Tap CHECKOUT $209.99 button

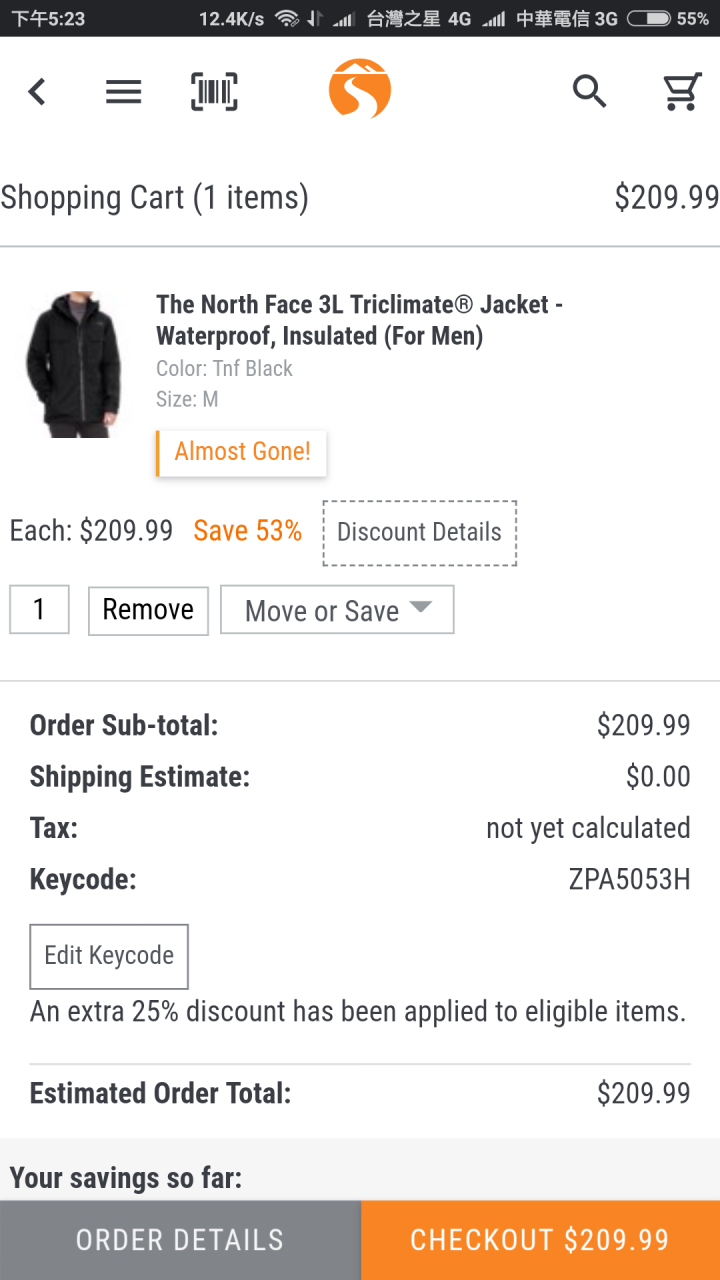coord(540,1240)
